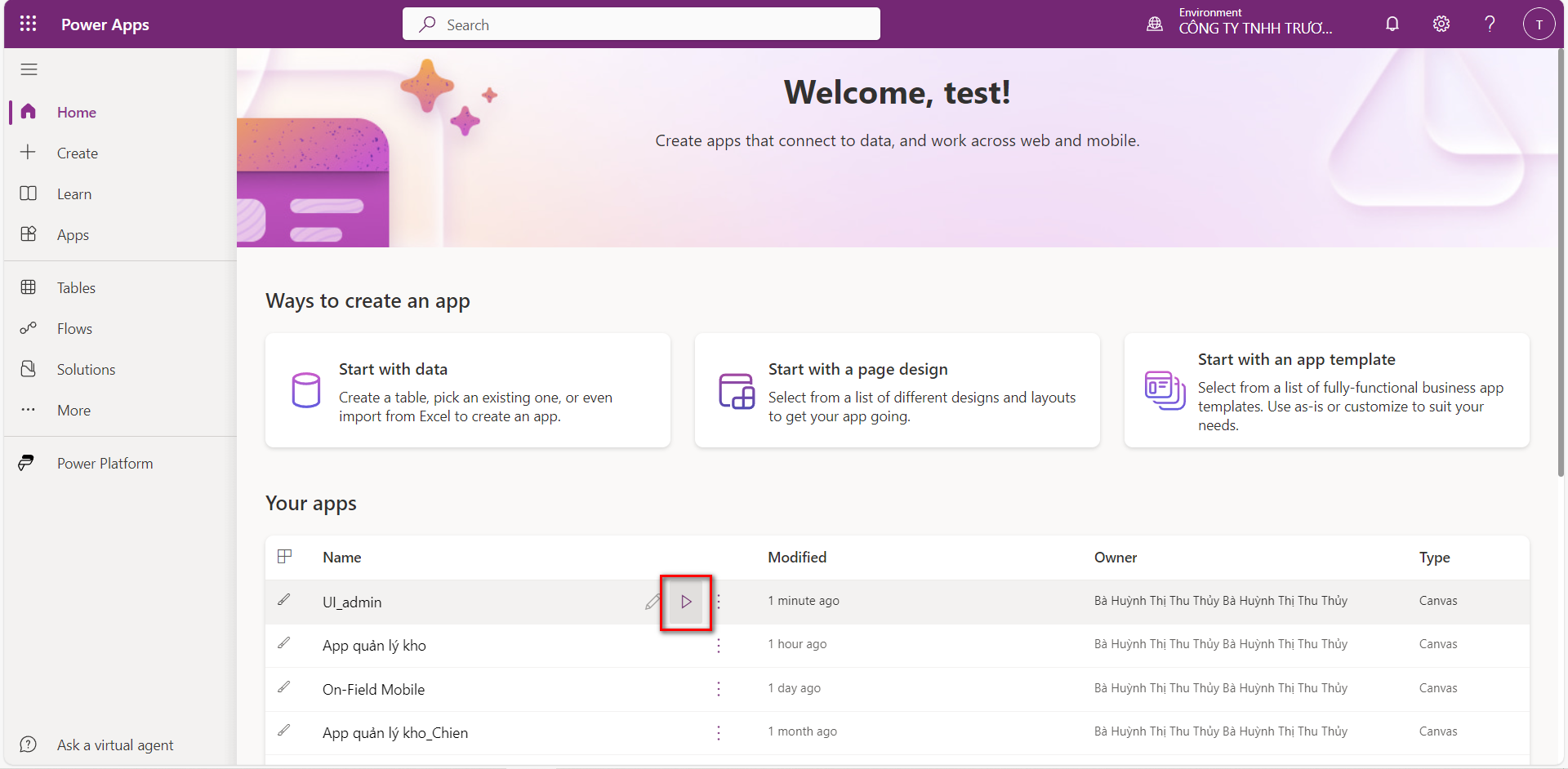Select the Start with an app template card
This screenshot has width=1568, height=769.
click(x=1326, y=390)
